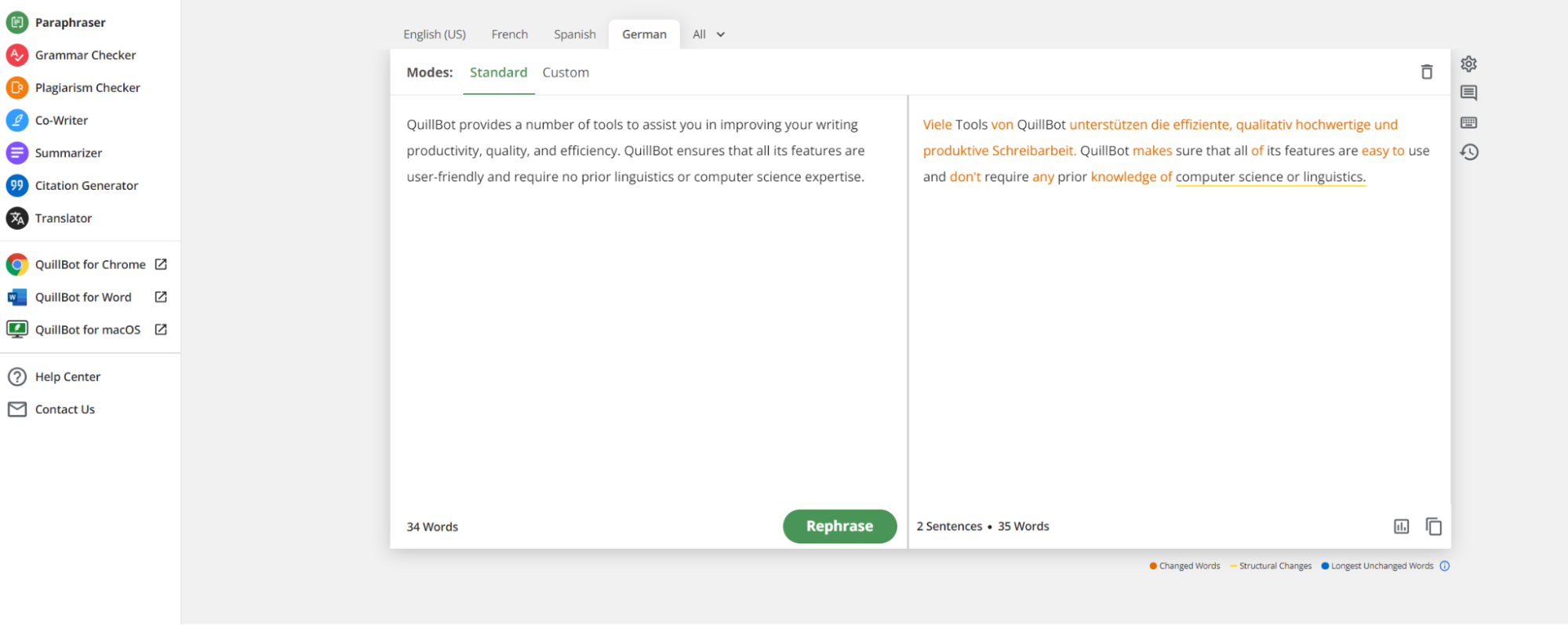The height and width of the screenshot is (625, 1568).
Task: Switch to the French language tab
Action: click(x=510, y=35)
